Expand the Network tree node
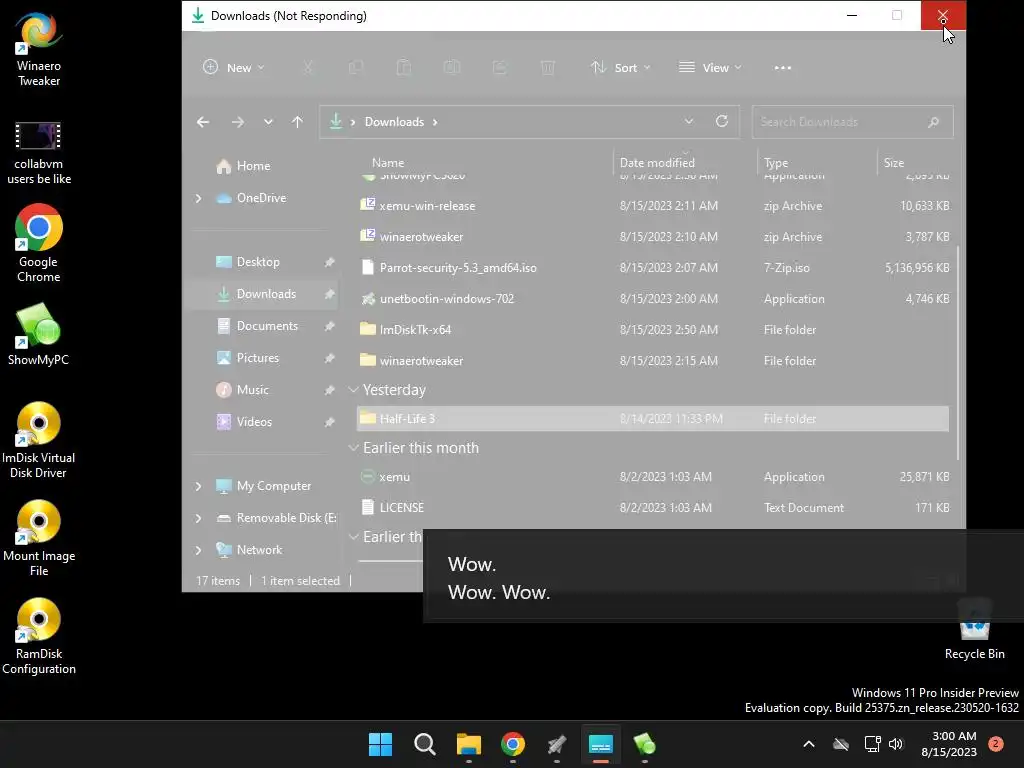This screenshot has height=768, width=1024. coord(199,550)
